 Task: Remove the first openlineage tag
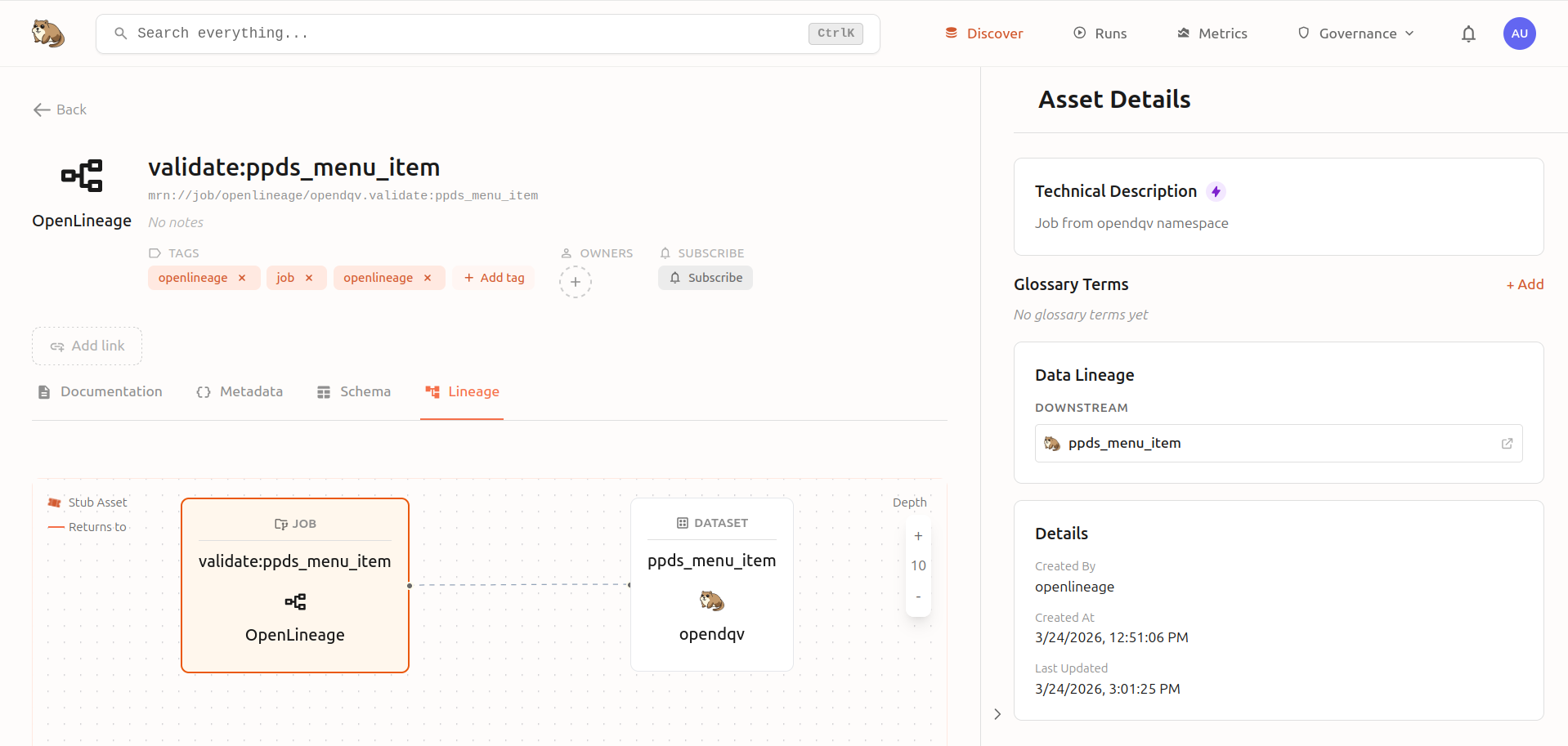(x=242, y=278)
